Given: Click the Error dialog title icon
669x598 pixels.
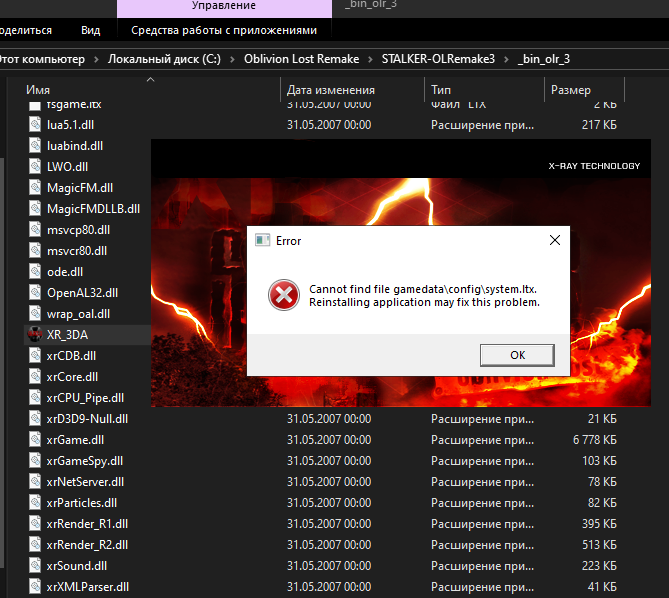Looking at the screenshot, I should [x=262, y=240].
